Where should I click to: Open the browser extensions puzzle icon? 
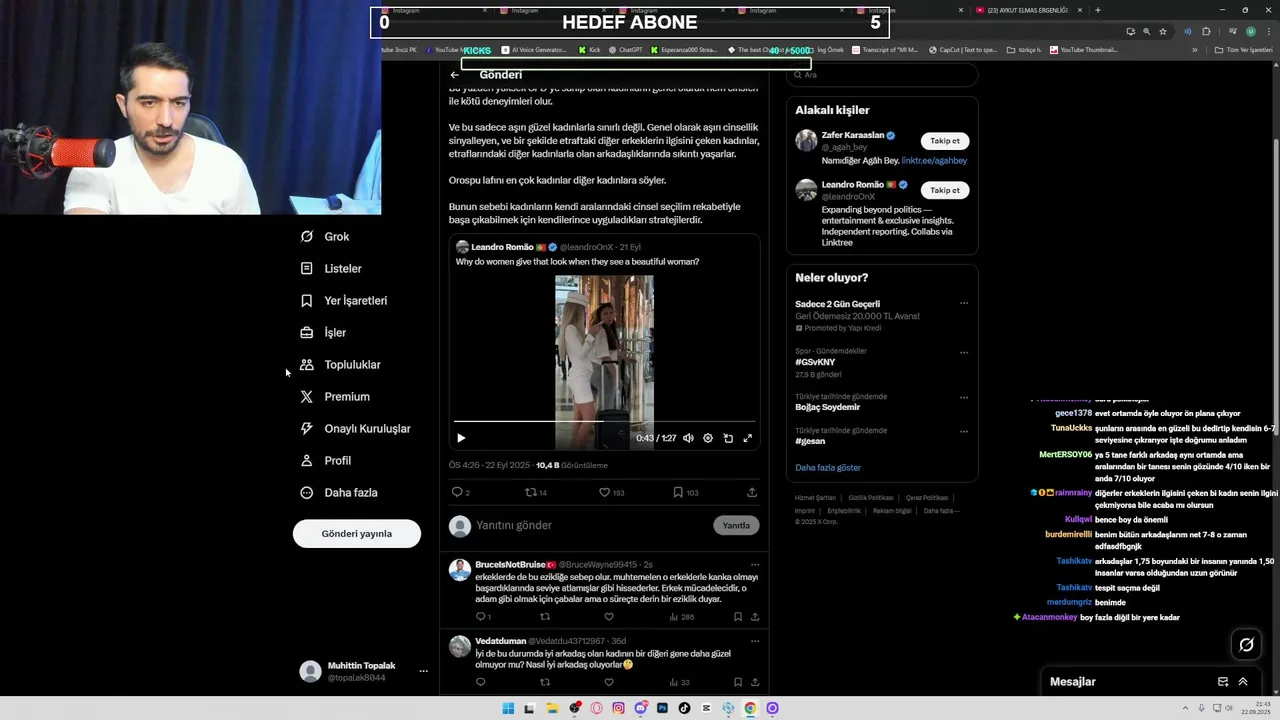tap(1206, 31)
